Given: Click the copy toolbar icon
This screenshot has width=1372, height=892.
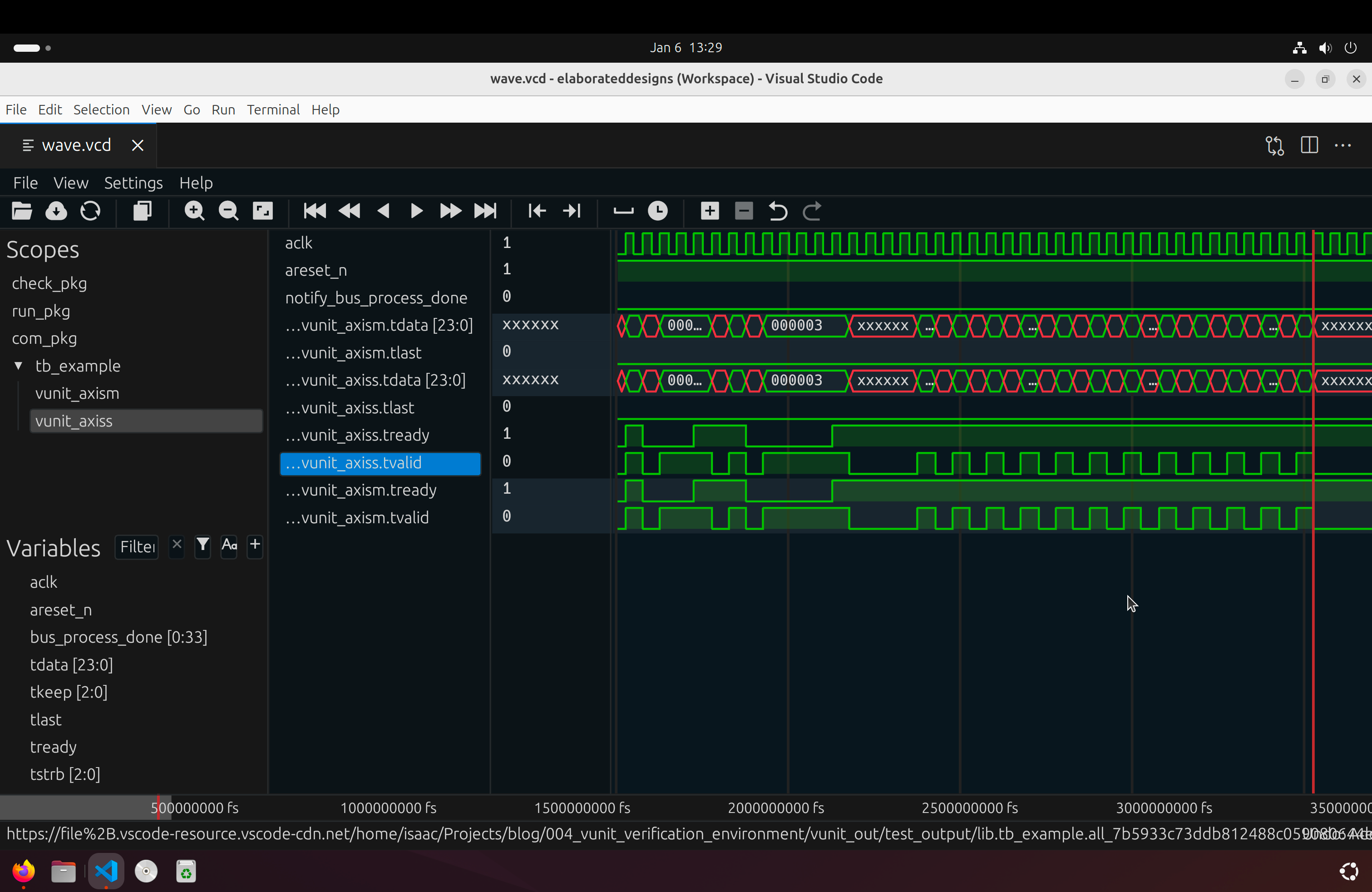Looking at the screenshot, I should coord(142,211).
